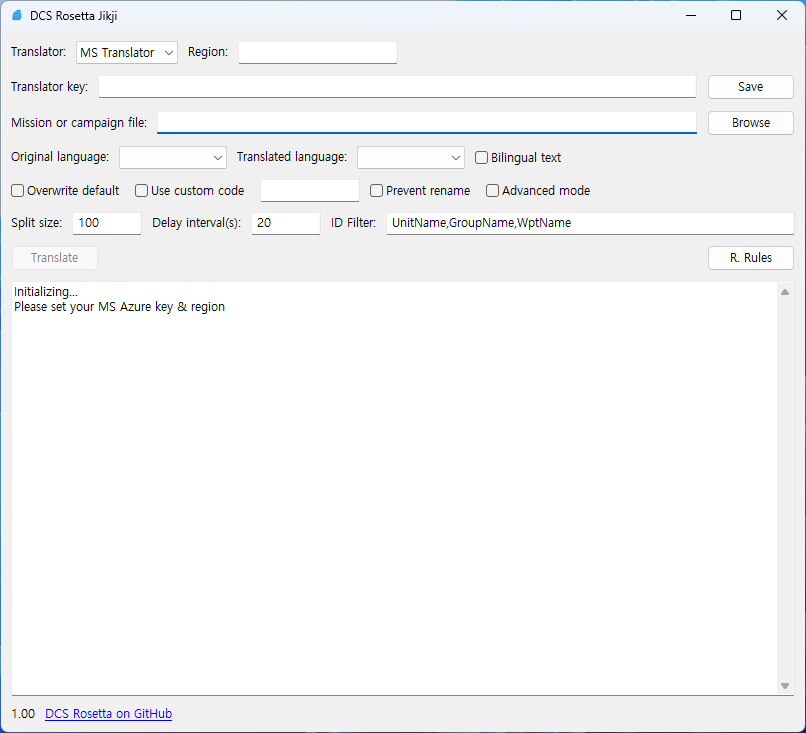Click the ID Filter field
This screenshot has height=733, width=806.
pyautogui.click(x=590, y=222)
